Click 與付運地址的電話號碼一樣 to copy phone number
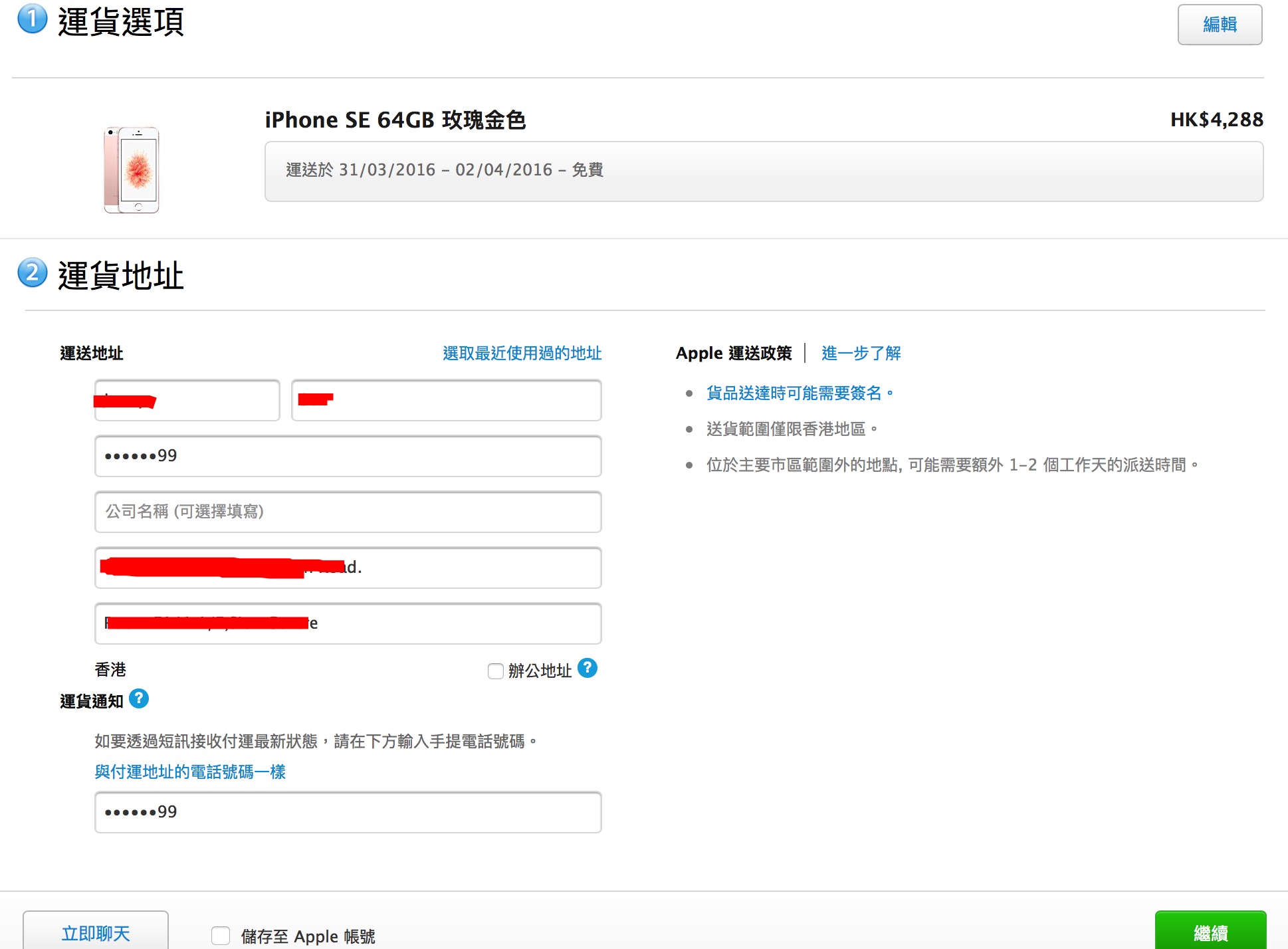 point(190,772)
